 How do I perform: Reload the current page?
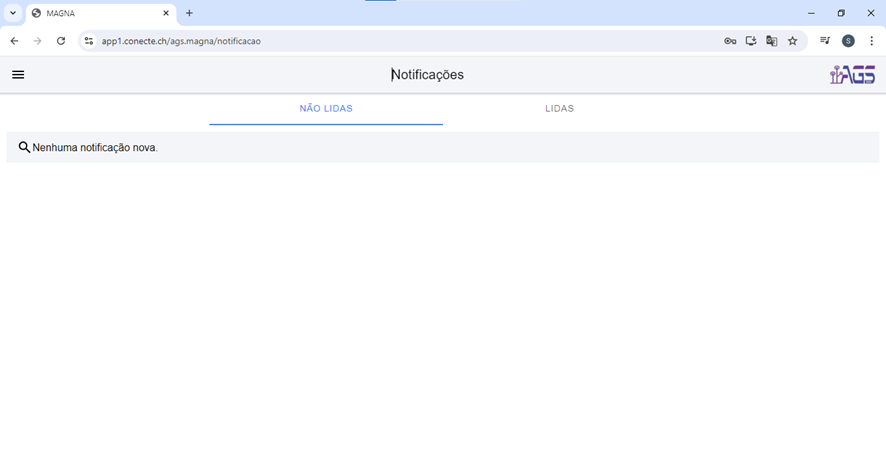[61, 41]
